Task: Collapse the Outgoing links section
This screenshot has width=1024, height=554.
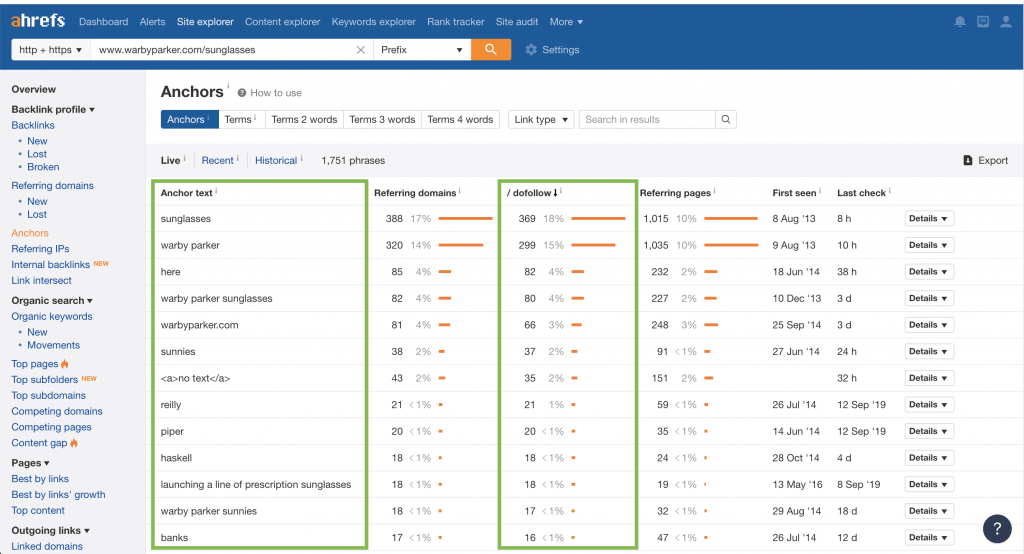Action: (50, 530)
